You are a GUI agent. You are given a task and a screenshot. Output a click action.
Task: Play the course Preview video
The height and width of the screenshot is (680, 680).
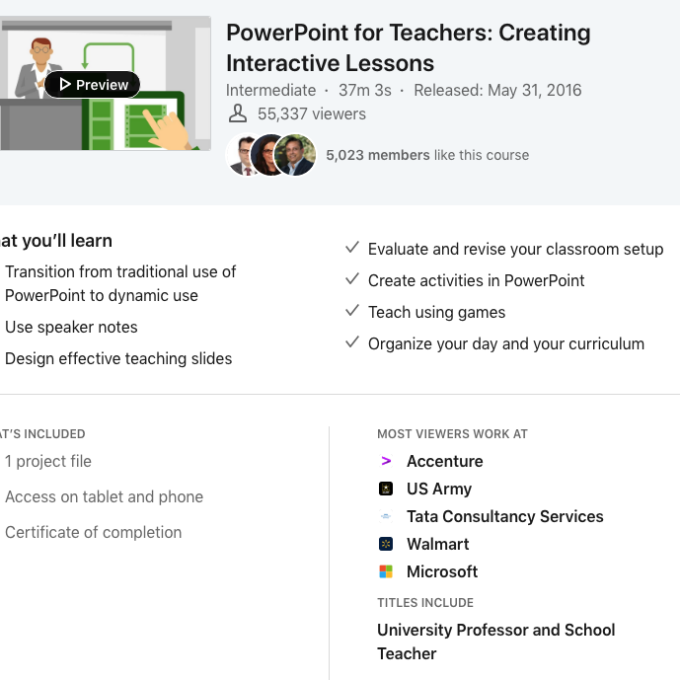coord(92,85)
